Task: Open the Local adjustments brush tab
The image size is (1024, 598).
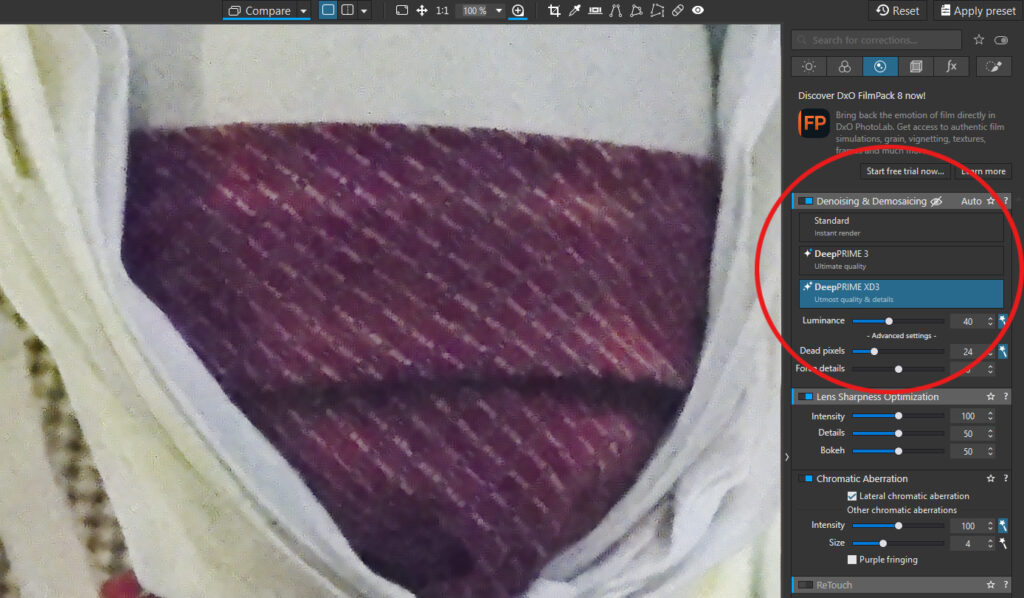Action: coord(993,67)
